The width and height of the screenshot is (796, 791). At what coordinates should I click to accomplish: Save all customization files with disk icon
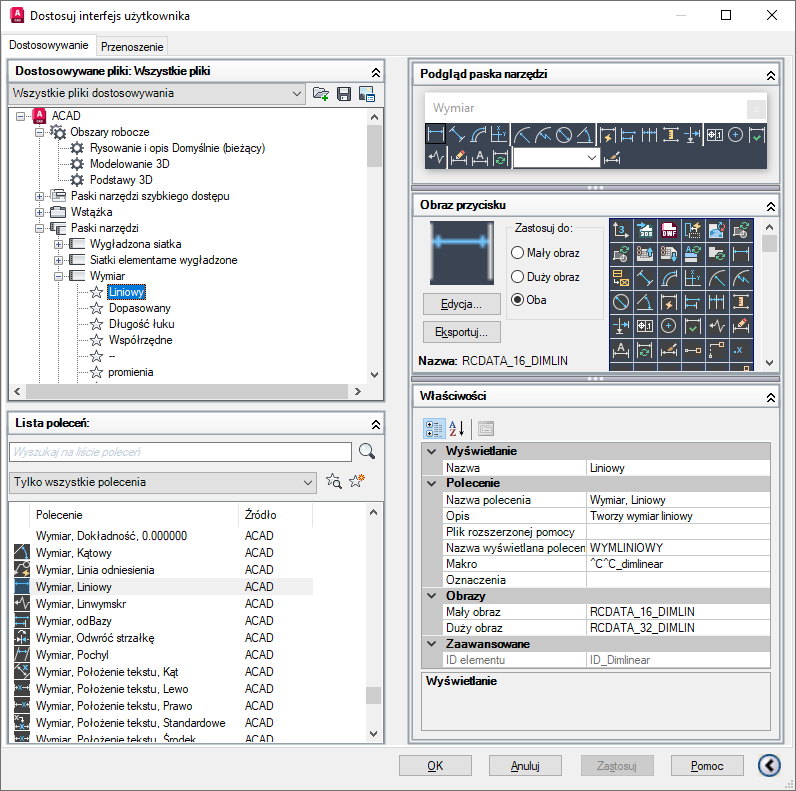pyautogui.click(x=344, y=93)
